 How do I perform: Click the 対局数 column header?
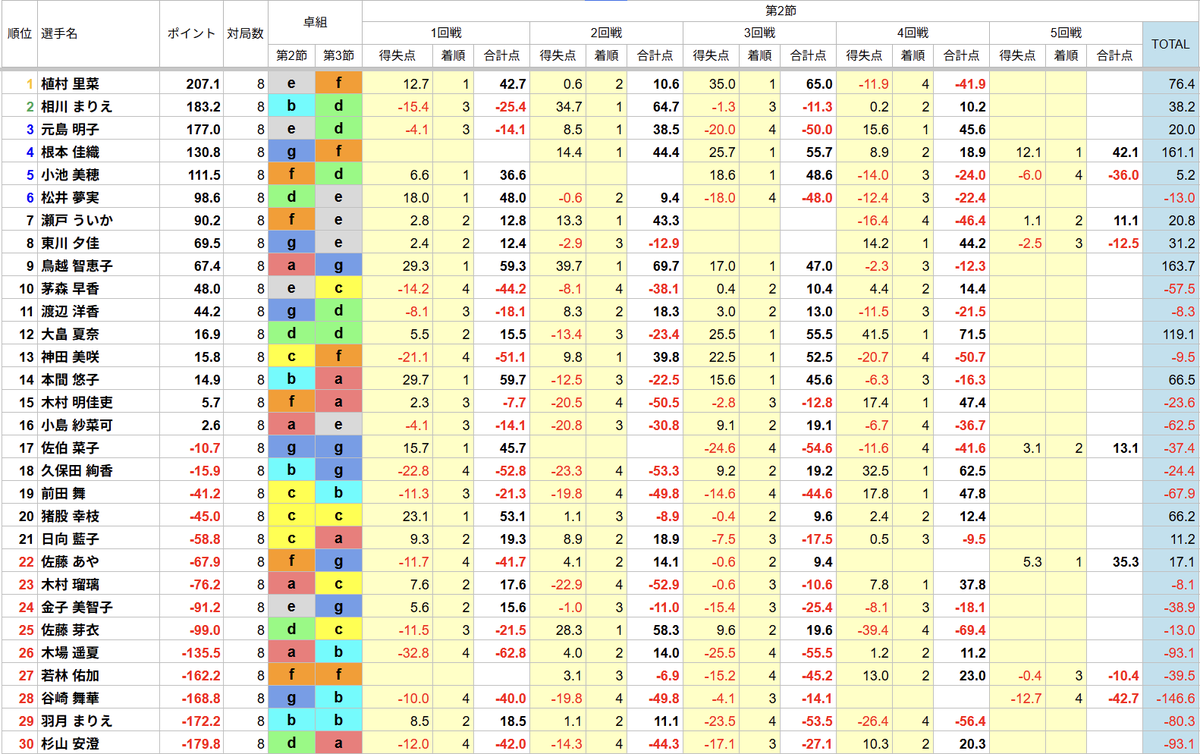tap(245, 33)
